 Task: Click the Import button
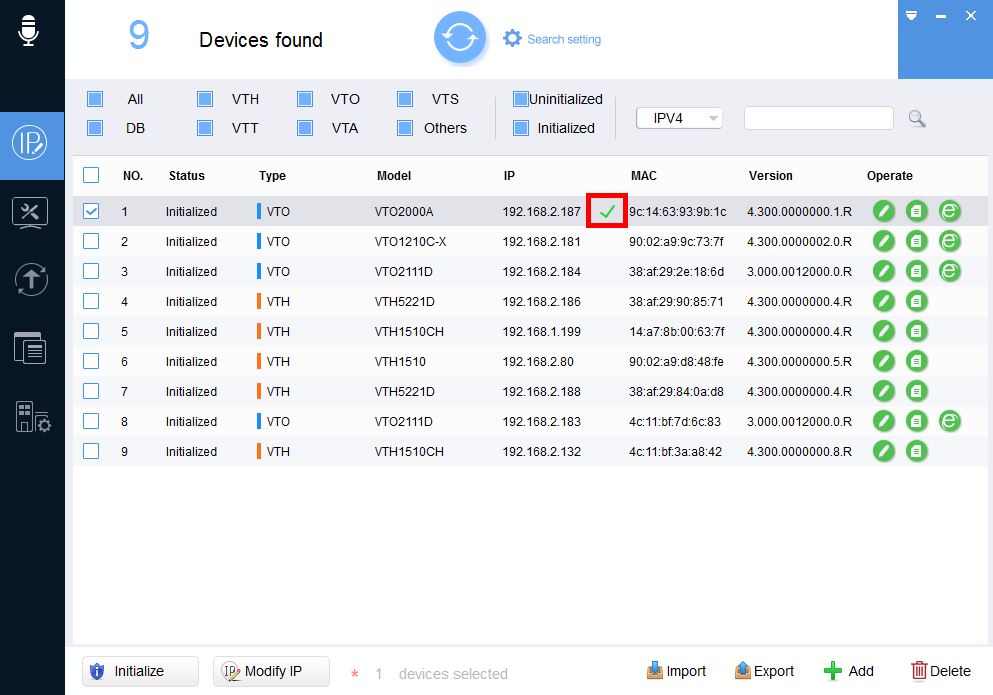pyautogui.click(x=676, y=671)
